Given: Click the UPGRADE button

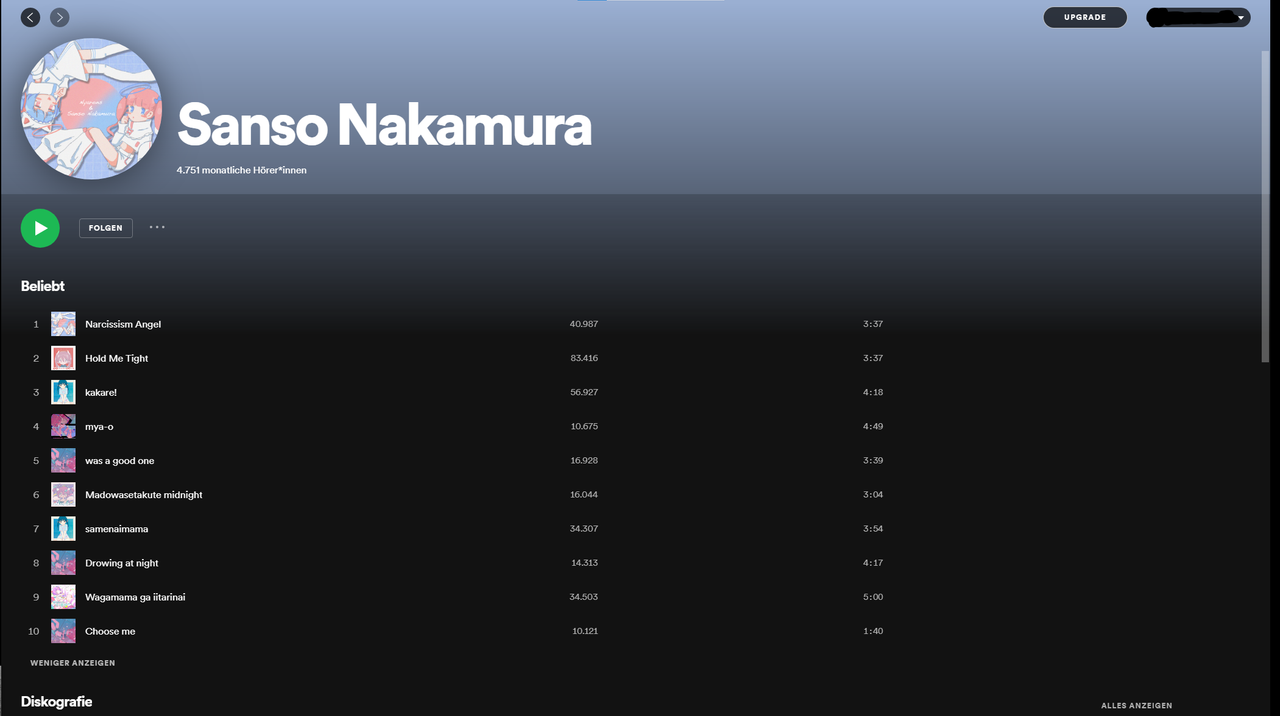Looking at the screenshot, I should coord(1085,17).
